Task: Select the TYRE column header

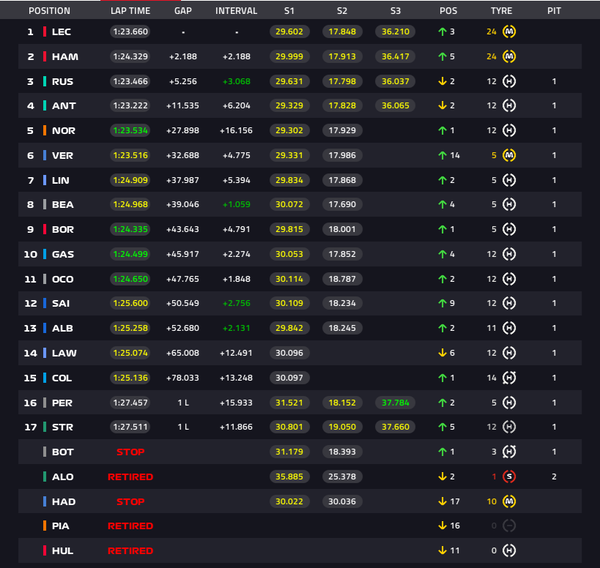Action: coord(501,11)
